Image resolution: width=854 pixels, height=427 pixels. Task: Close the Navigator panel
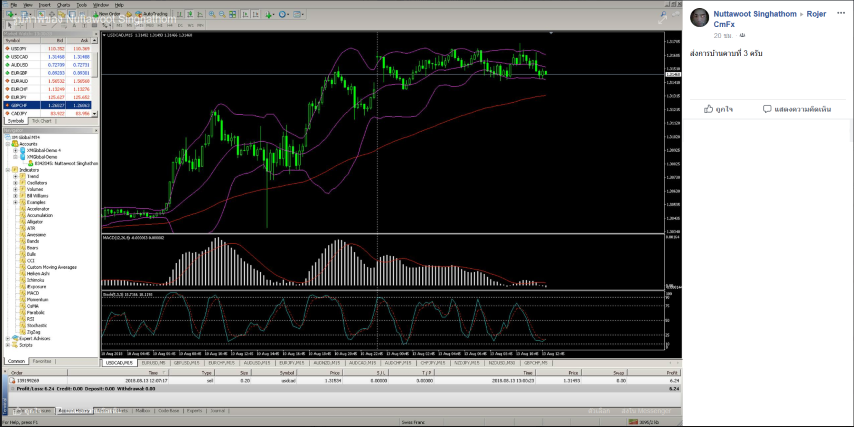[x=97, y=131]
